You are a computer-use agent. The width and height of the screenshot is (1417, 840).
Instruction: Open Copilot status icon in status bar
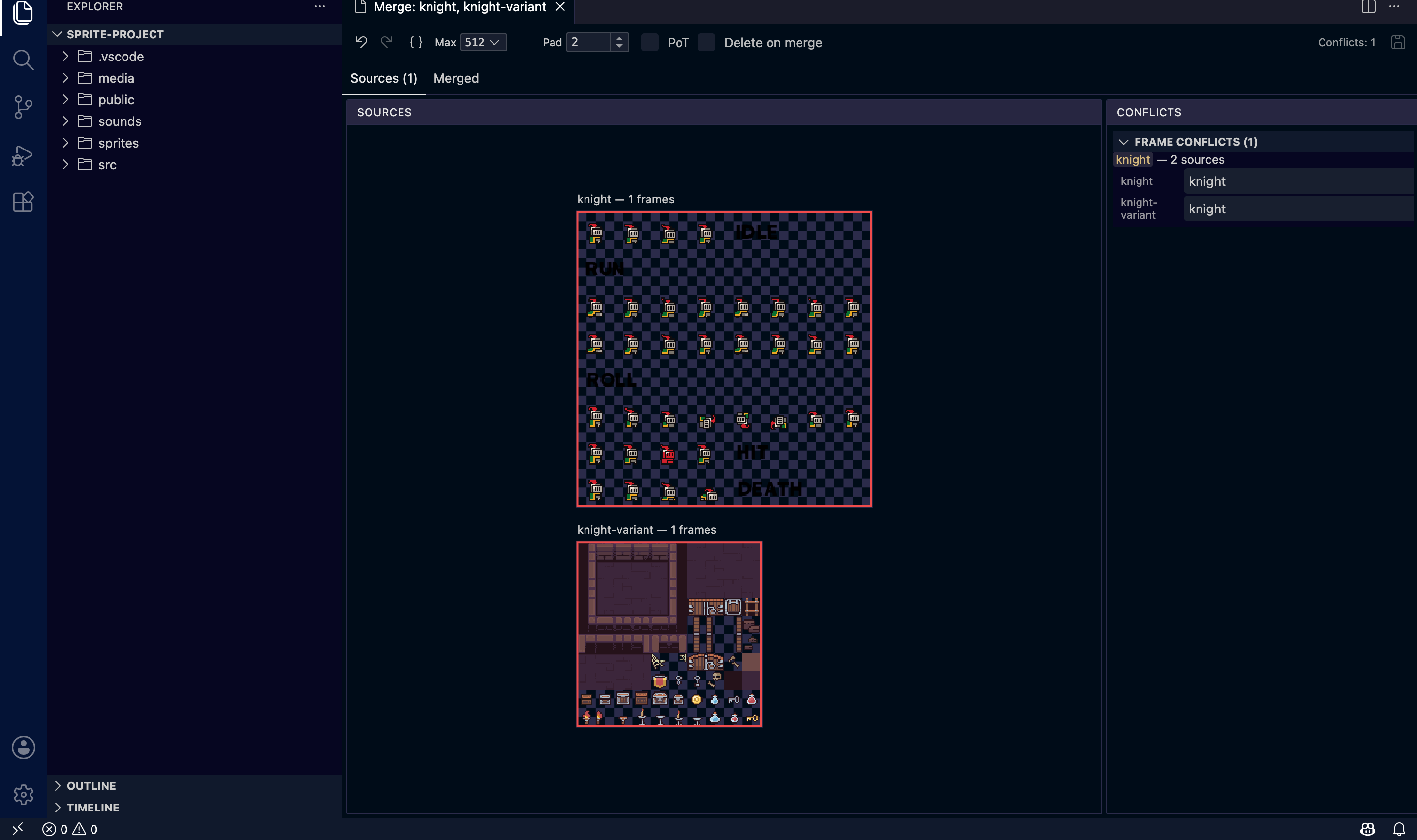click(x=1367, y=829)
